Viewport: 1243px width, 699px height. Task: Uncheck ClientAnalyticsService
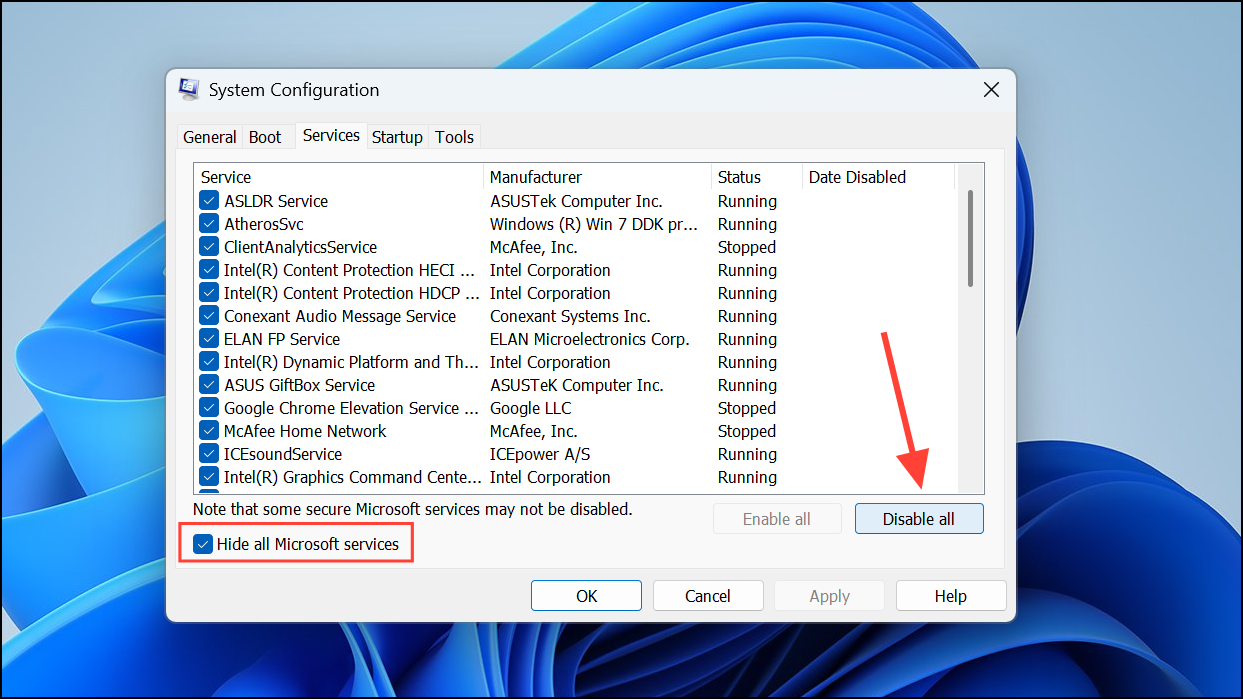click(209, 246)
